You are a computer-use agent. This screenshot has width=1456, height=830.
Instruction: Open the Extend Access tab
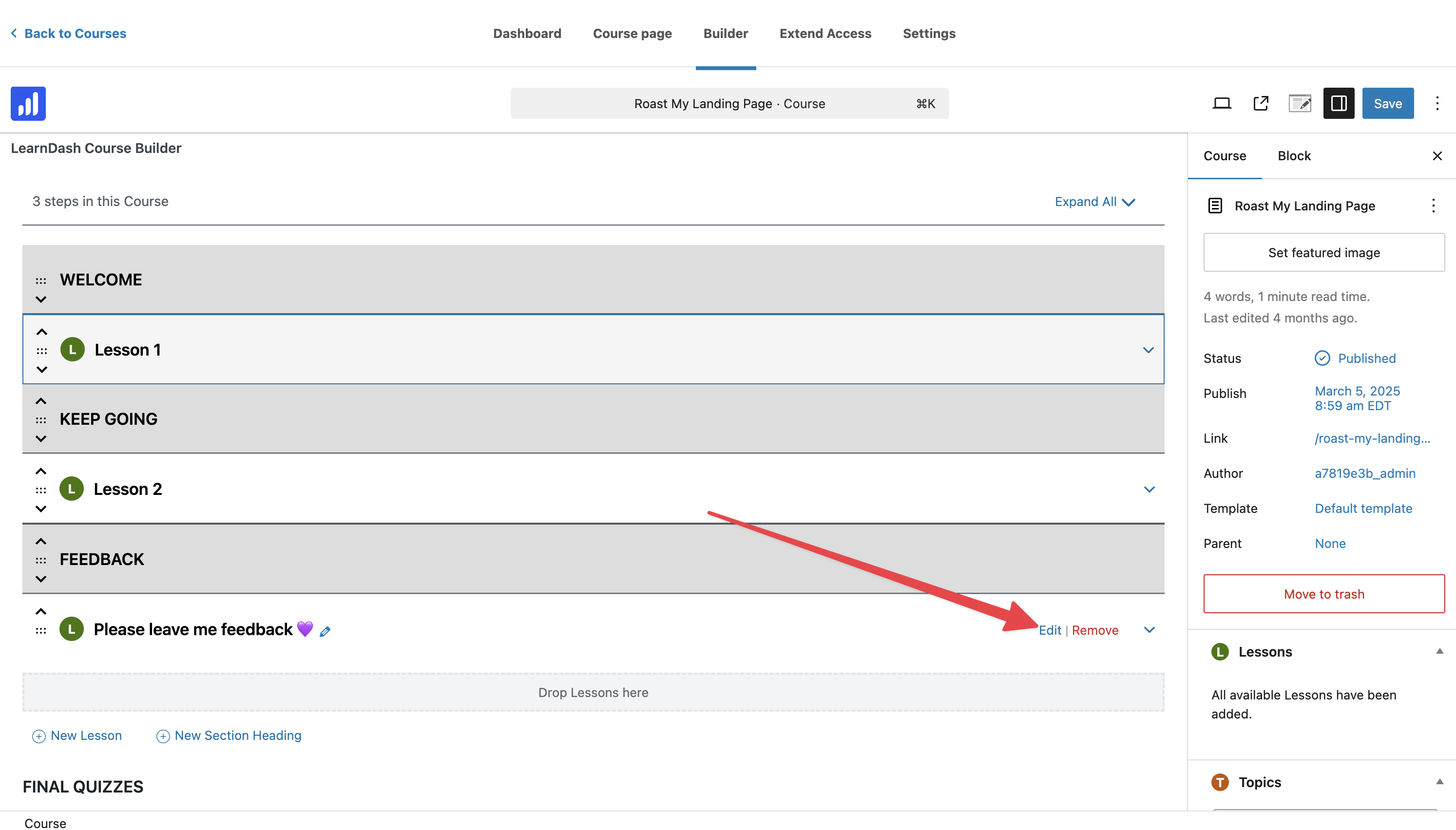825,33
